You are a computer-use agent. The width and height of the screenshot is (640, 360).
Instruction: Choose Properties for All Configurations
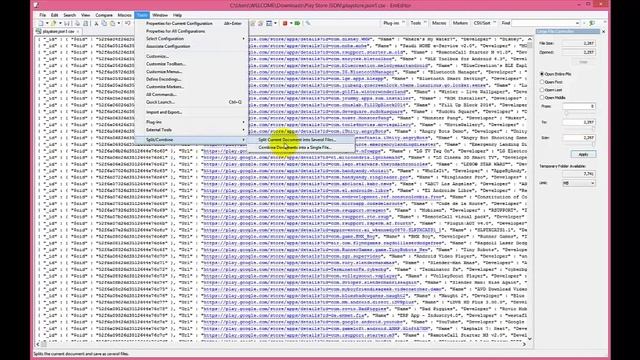(x=192, y=31)
